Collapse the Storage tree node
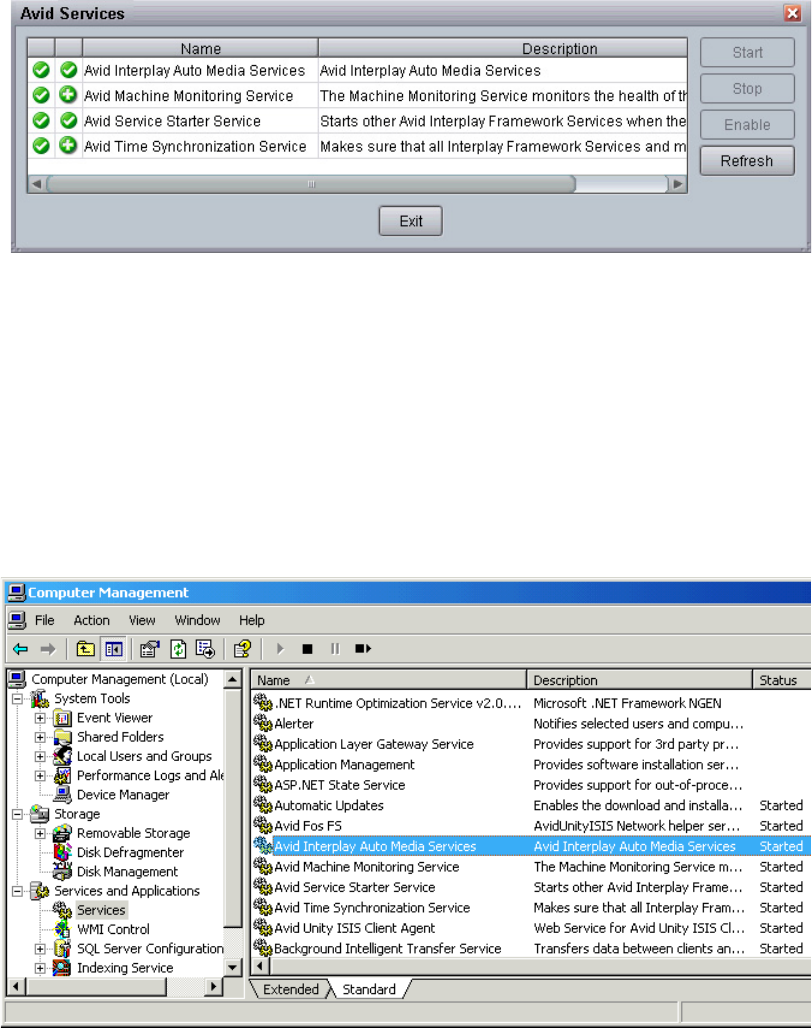This screenshot has width=812, height=1028. tap(18, 814)
